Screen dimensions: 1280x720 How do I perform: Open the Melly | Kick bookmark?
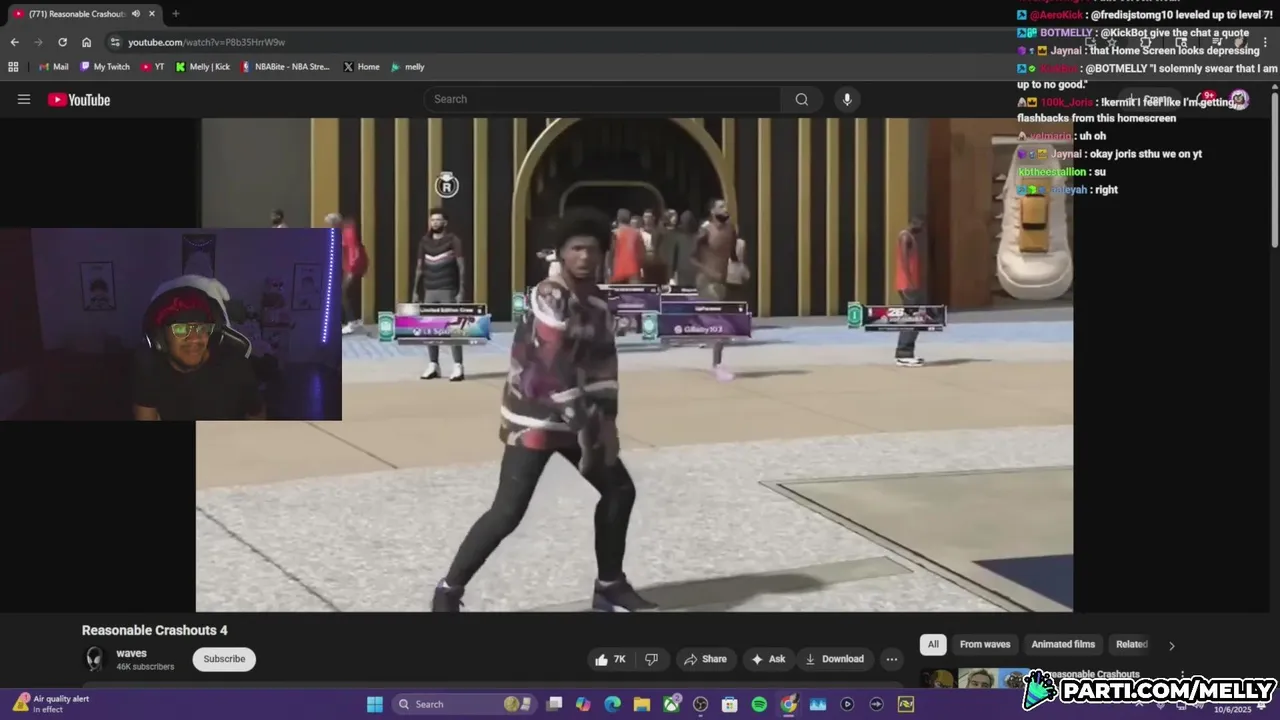click(203, 67)
